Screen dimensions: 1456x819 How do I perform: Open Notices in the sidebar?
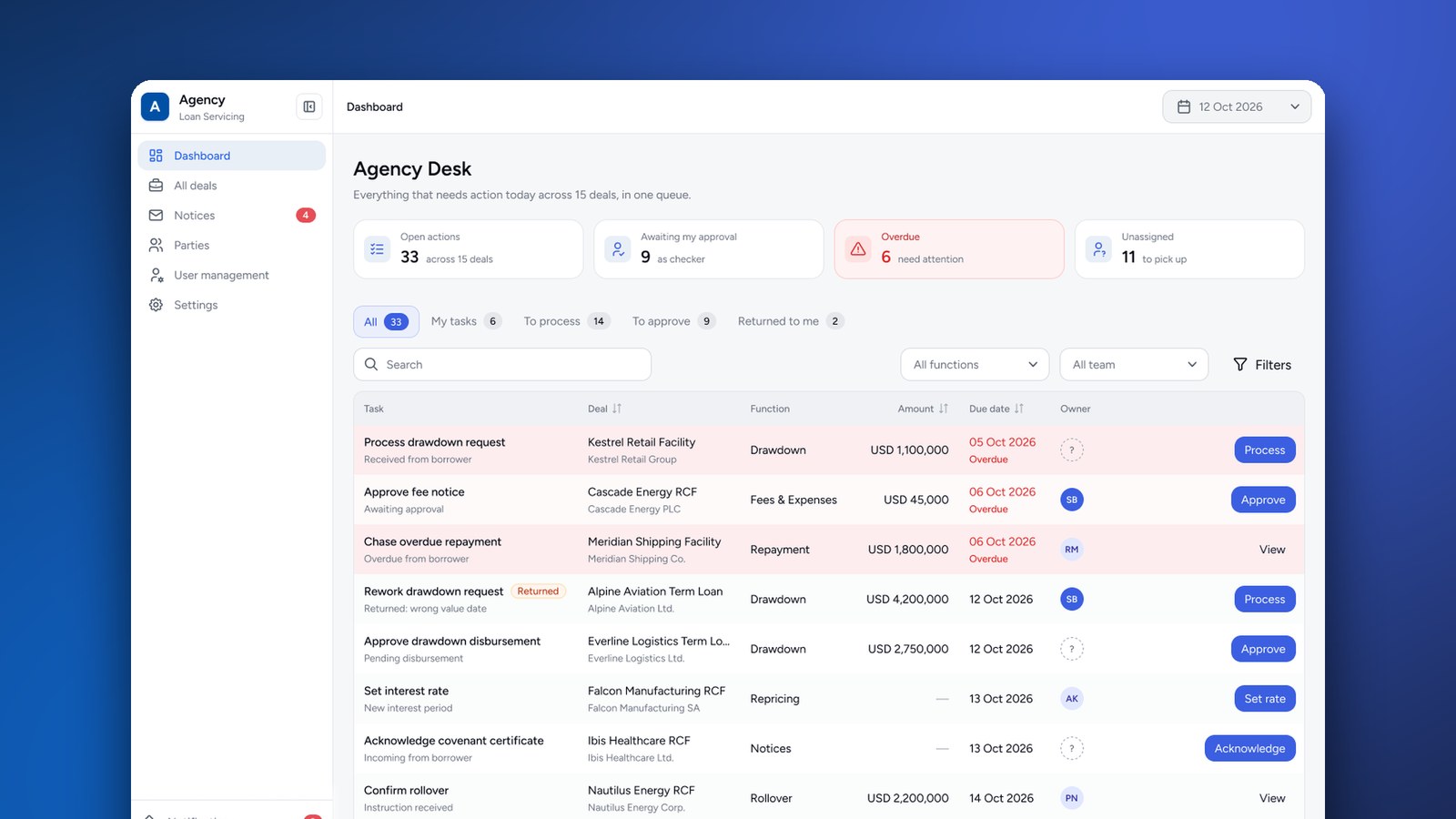pos(232,216)
